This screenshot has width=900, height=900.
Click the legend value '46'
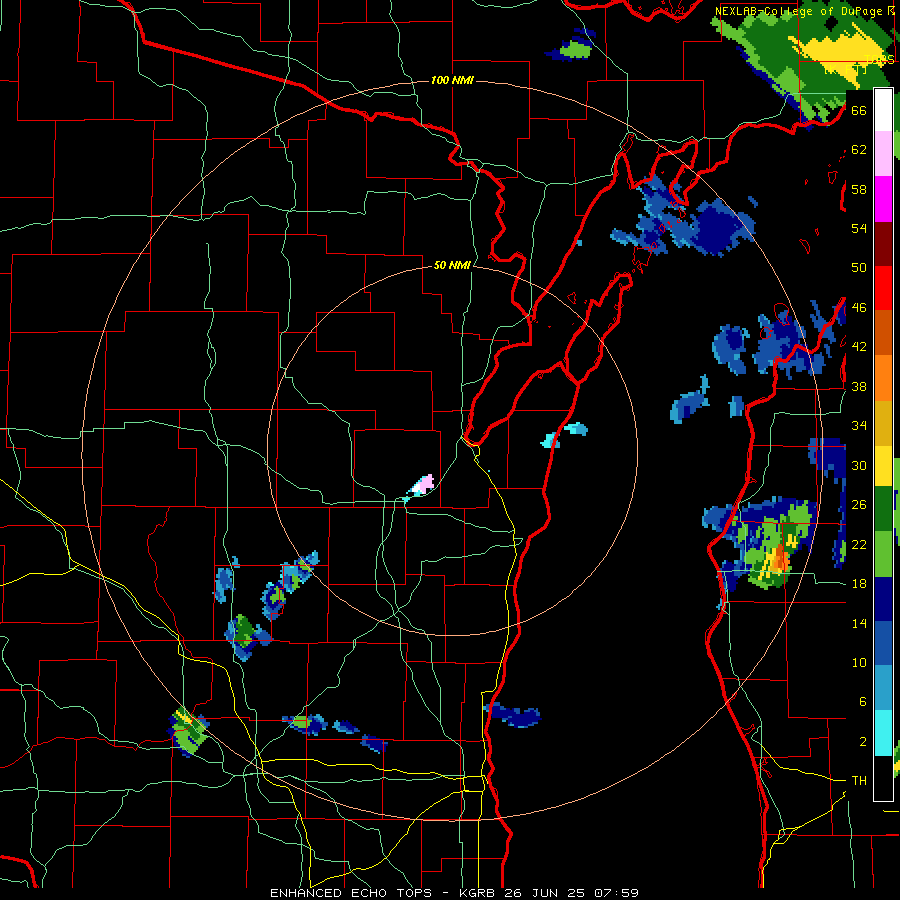(x=859, y=308)
